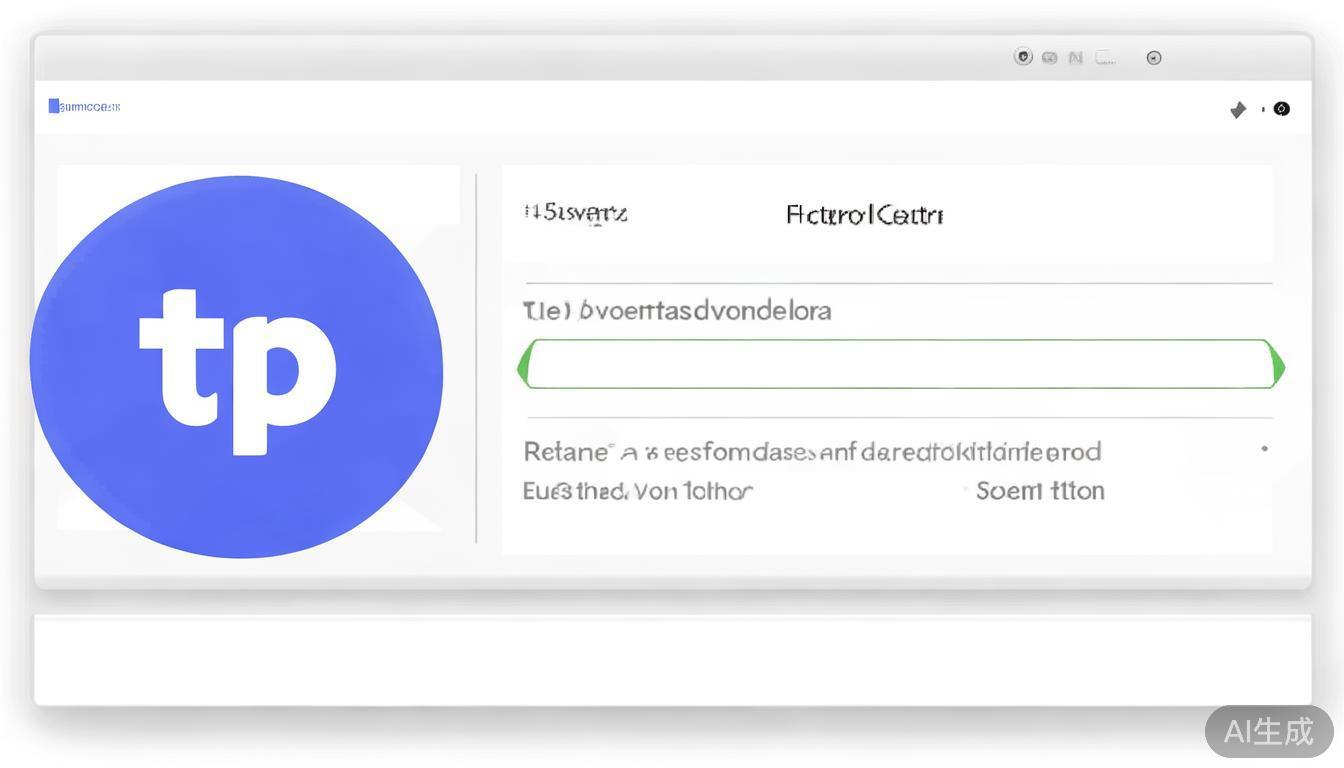Click the gray pin icon
This screenshot has width=1344, height=768.
[1238, 109]
